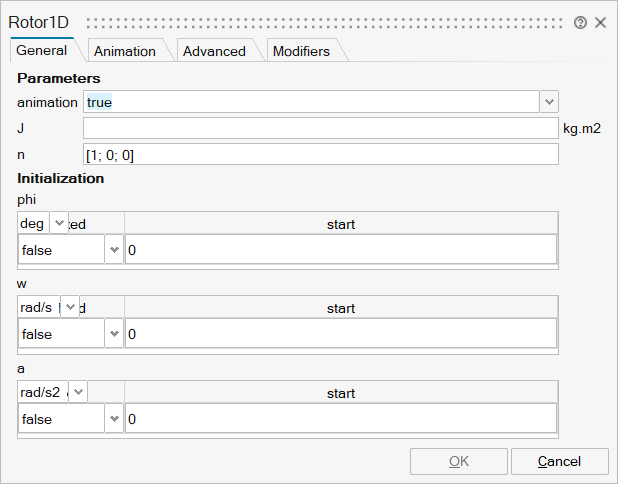Viewport: 618px width, 484px height.
Task: Expand the animation true dropdown arrow
Action: (x=549, y=101)
